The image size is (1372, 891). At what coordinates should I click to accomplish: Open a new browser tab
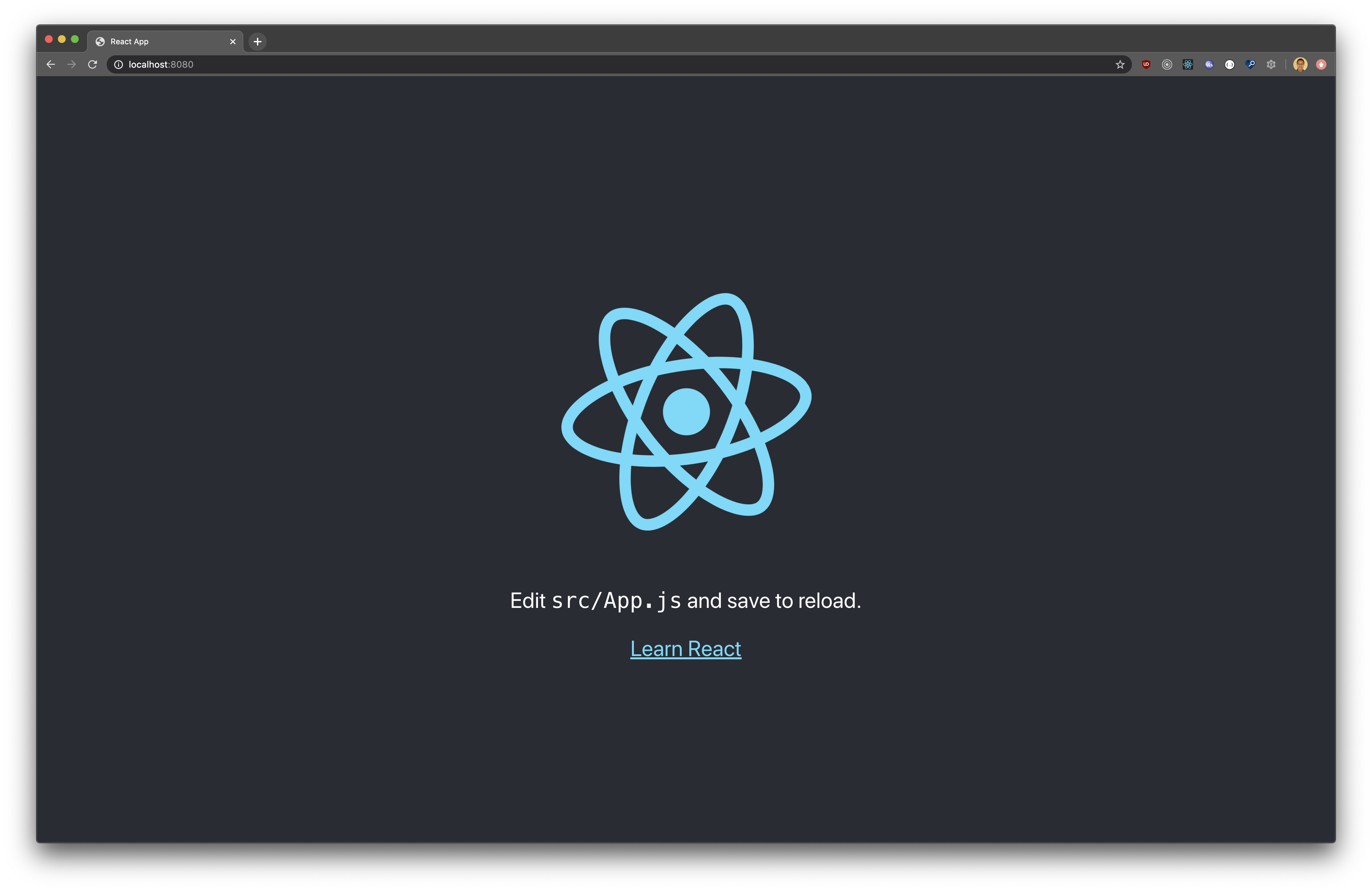click(258, 42)
